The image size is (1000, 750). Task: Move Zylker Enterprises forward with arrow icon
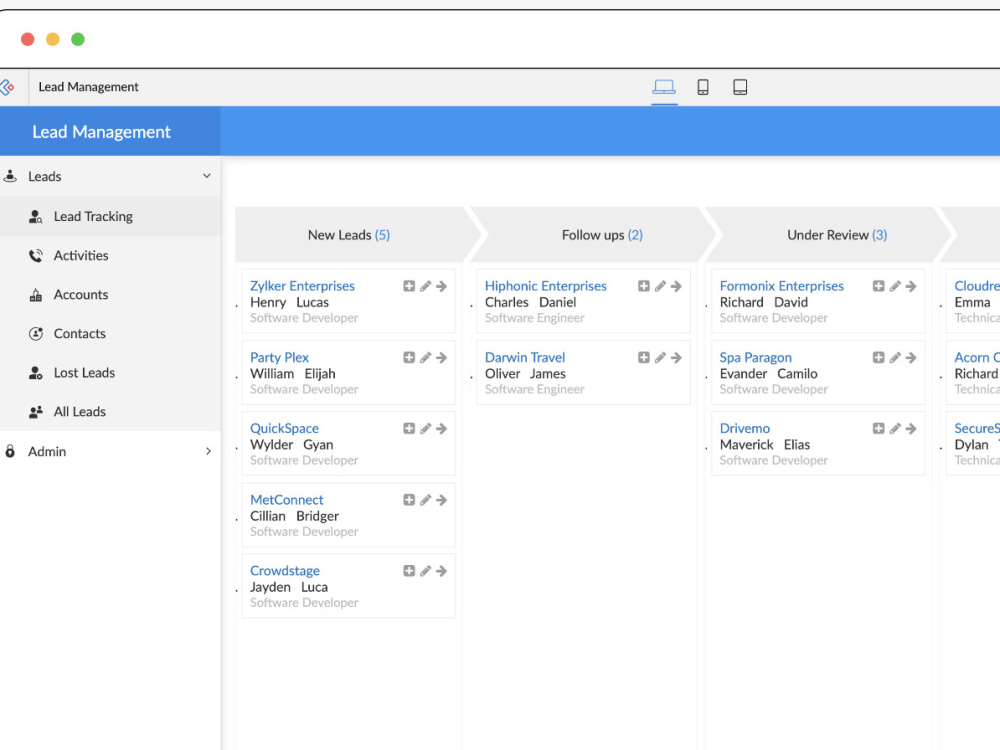pyautogui.click(x=441, y=286)
